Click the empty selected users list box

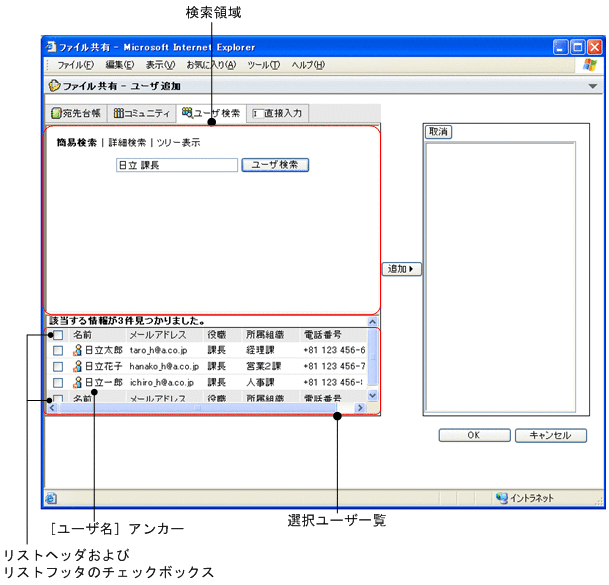coord(501,277)
